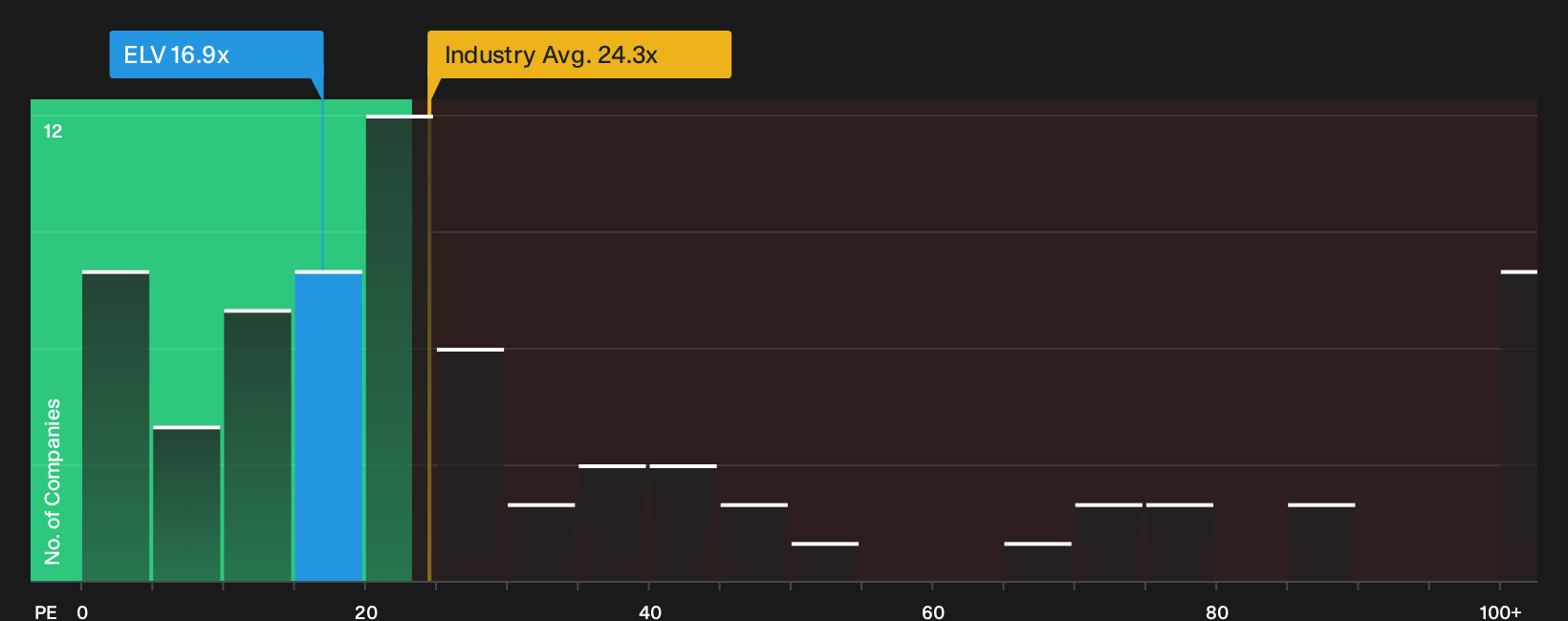Select the 100+ PE bar
The width and height of the screenshot is (1568, 621).
click(1519, 426)
